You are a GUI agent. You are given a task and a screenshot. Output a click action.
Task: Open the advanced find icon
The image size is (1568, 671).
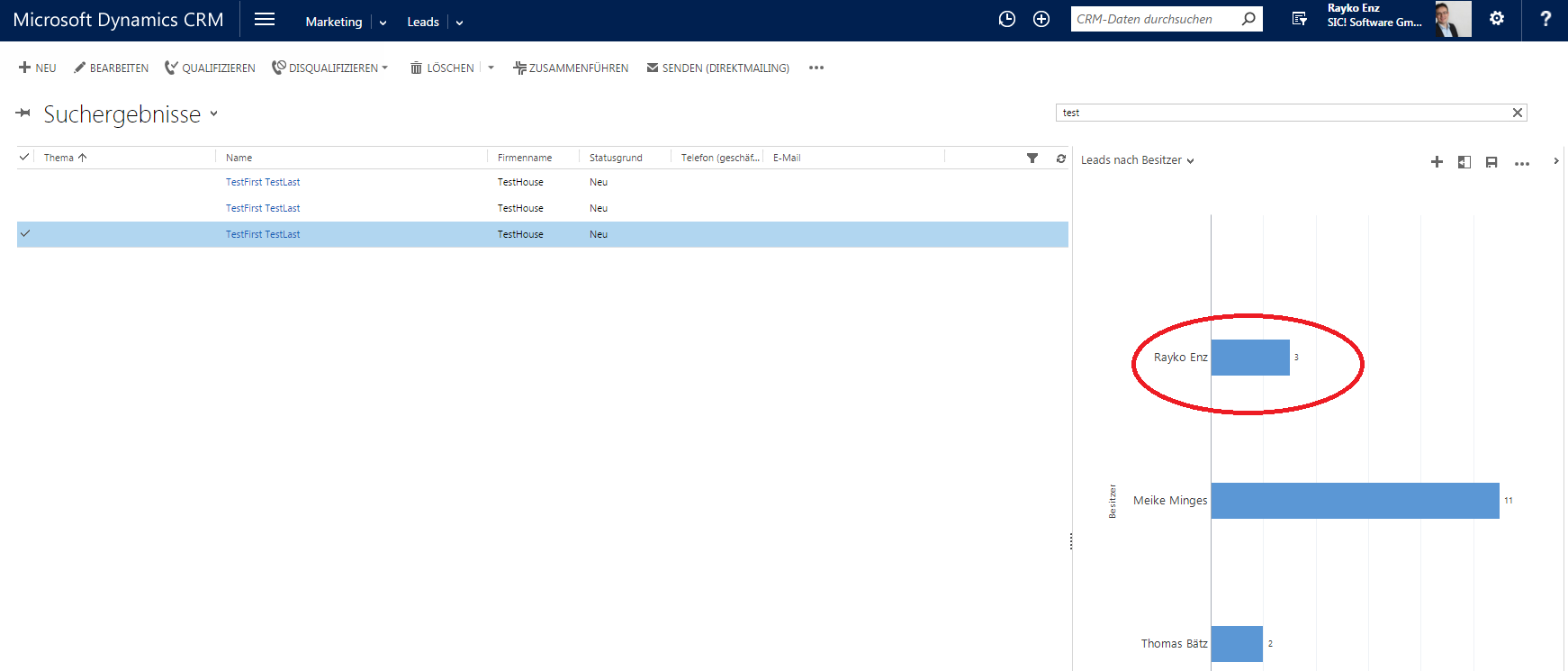click(1299, 19)
